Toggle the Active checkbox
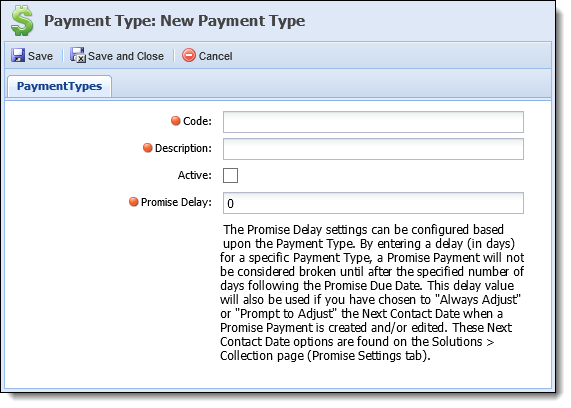 (x=231, y=176)
